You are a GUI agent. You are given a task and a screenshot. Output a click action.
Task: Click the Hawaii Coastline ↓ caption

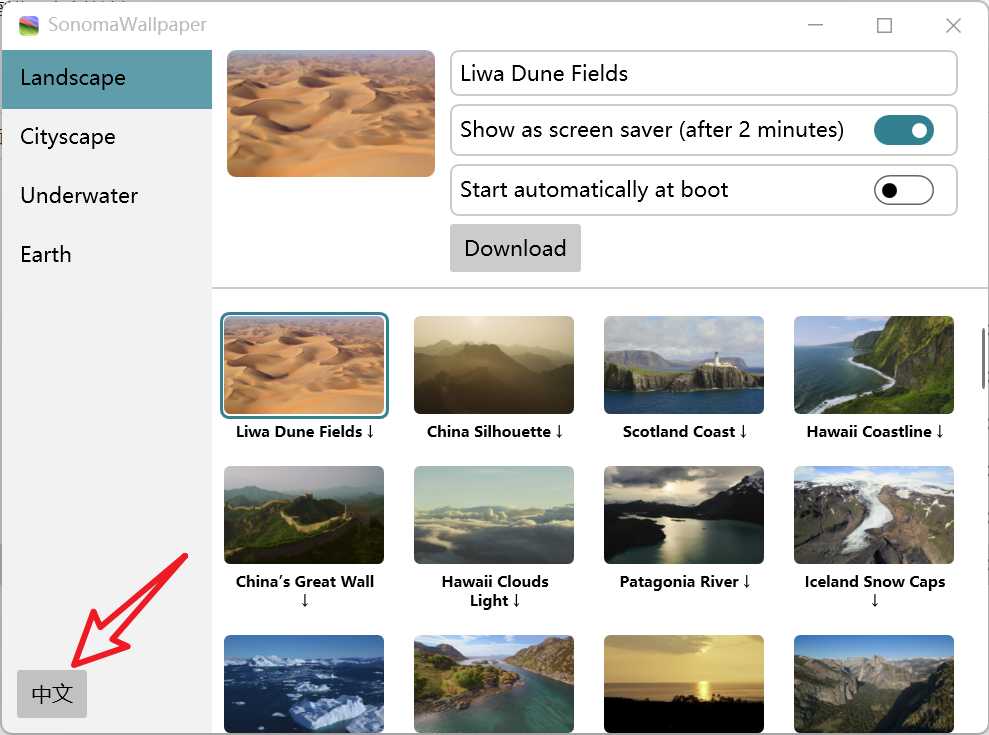875,432
